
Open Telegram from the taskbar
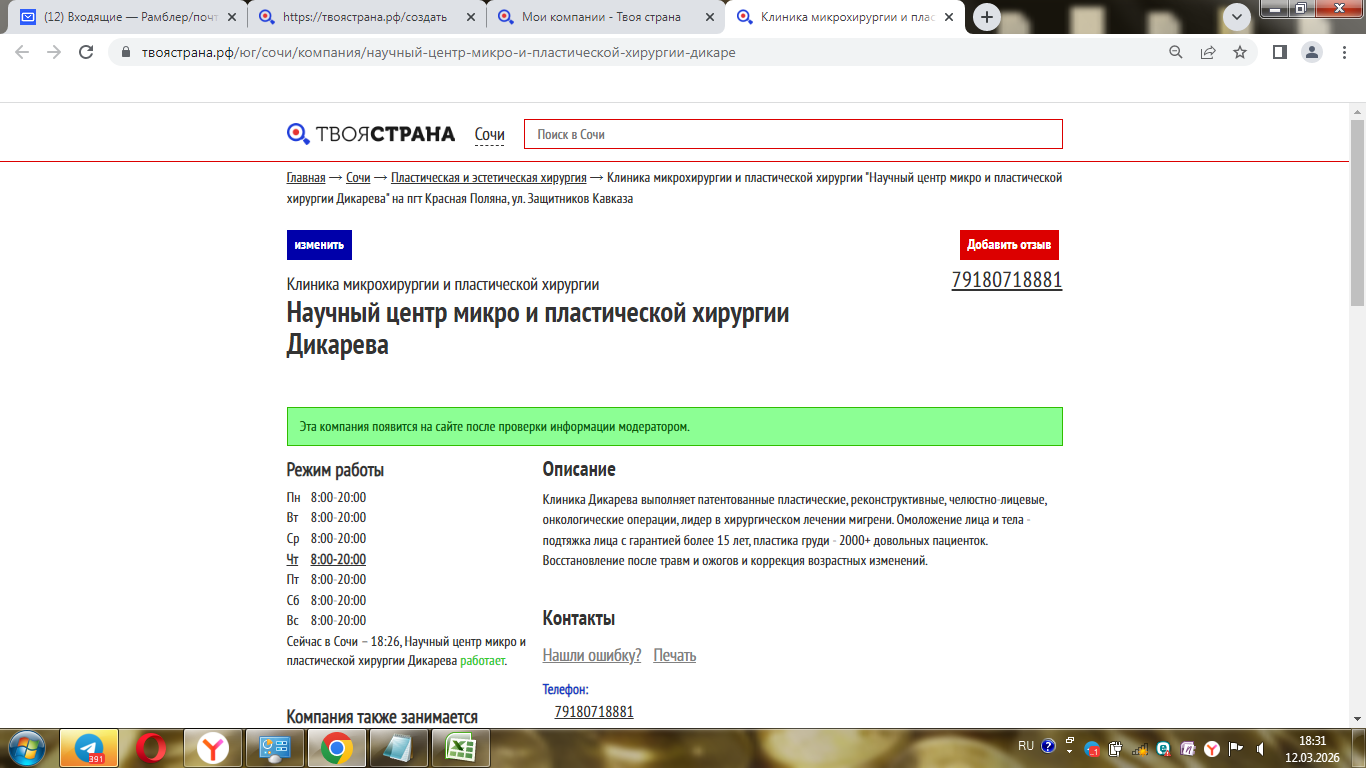click(x=89, y=747)
